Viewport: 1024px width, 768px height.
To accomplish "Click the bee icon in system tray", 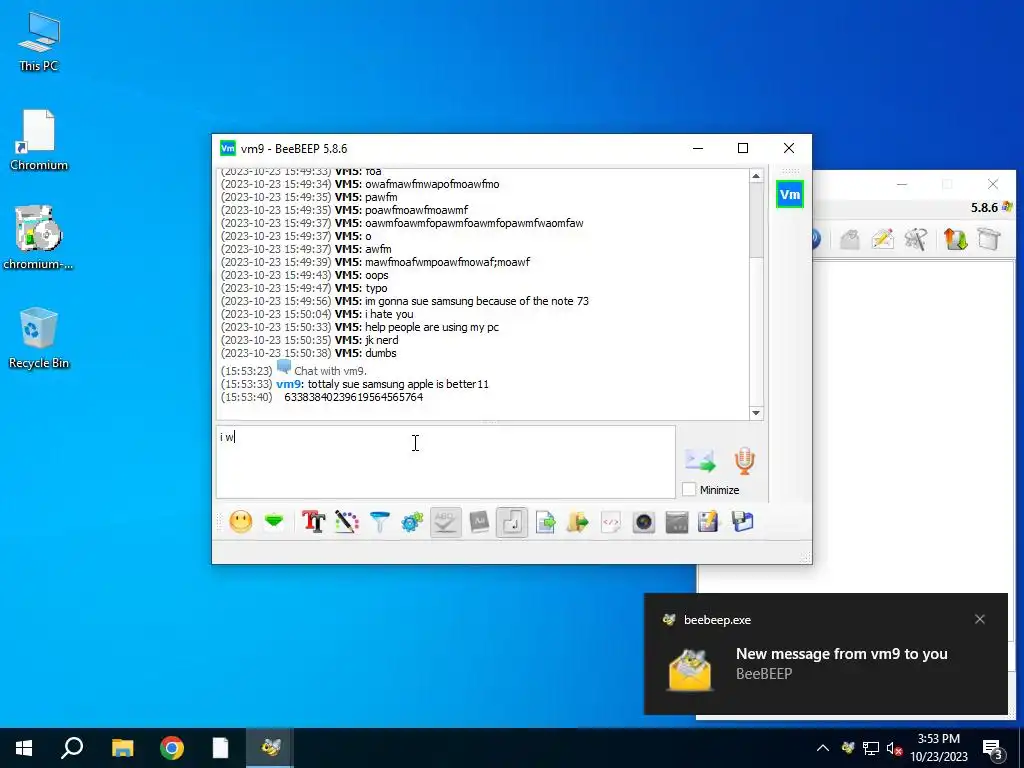I will [x=848, y=748].
